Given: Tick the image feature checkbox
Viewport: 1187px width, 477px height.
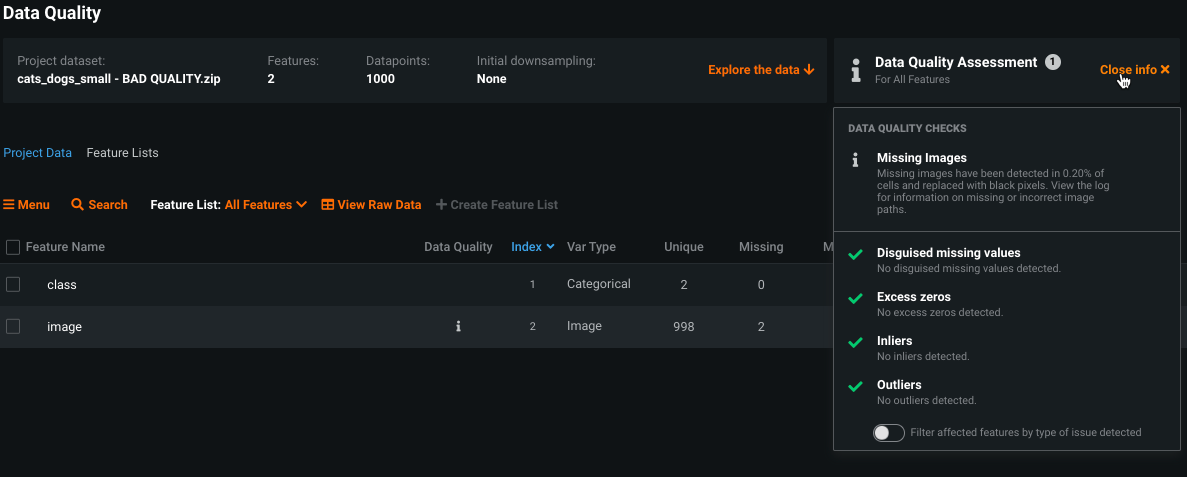Looking at the screenshot, I should [x=13, y=326].
